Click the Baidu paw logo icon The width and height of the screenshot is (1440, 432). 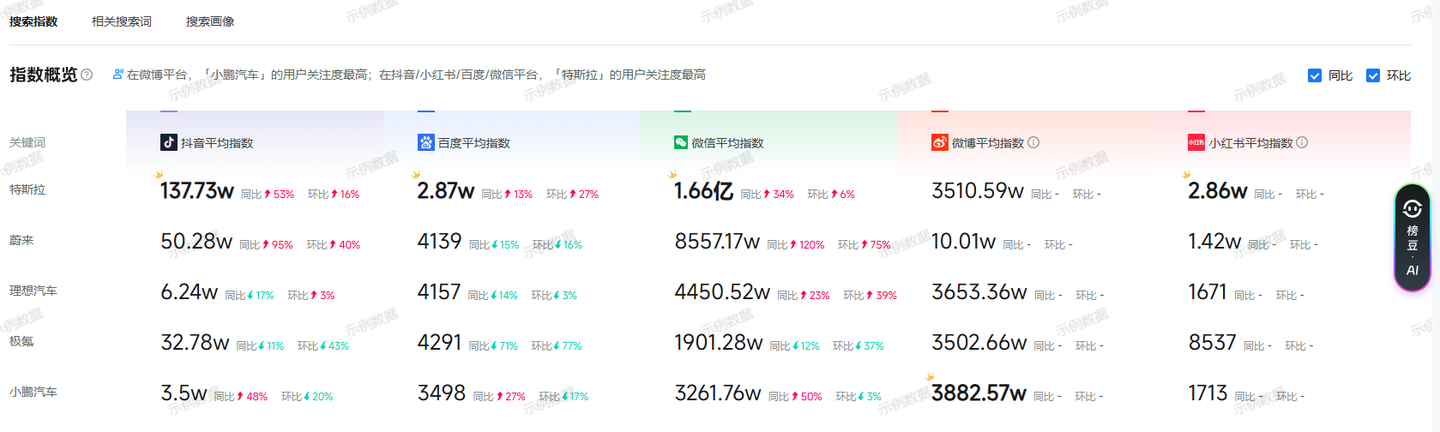[426, 143]
